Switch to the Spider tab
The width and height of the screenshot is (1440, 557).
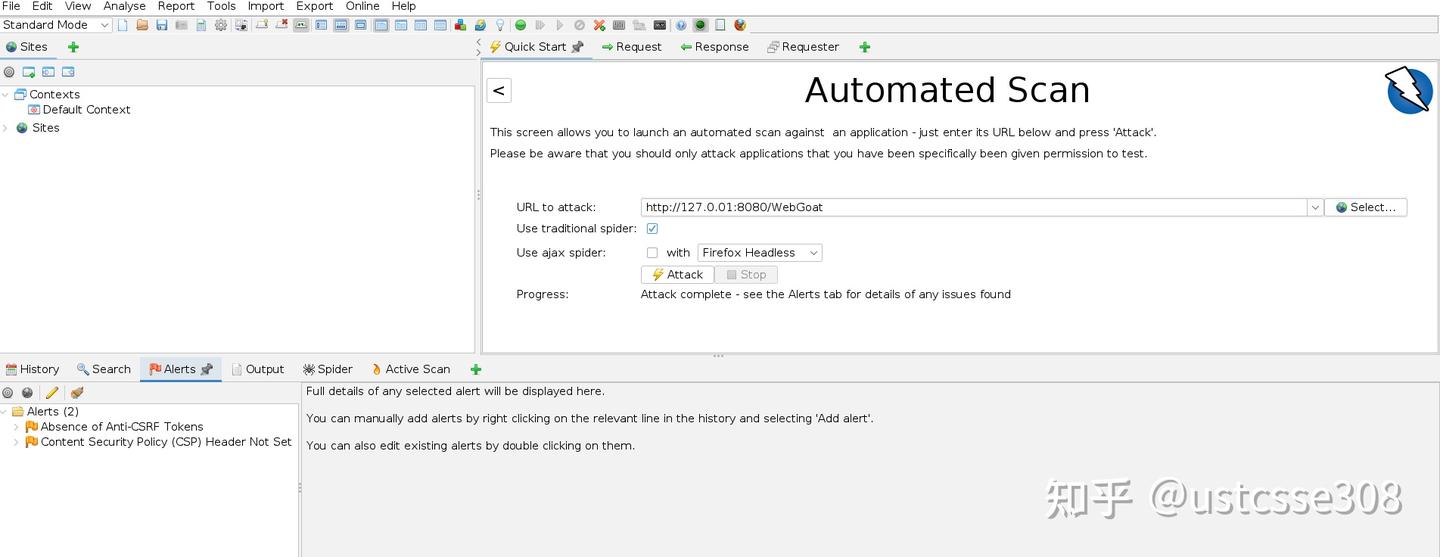pos(328,369)
